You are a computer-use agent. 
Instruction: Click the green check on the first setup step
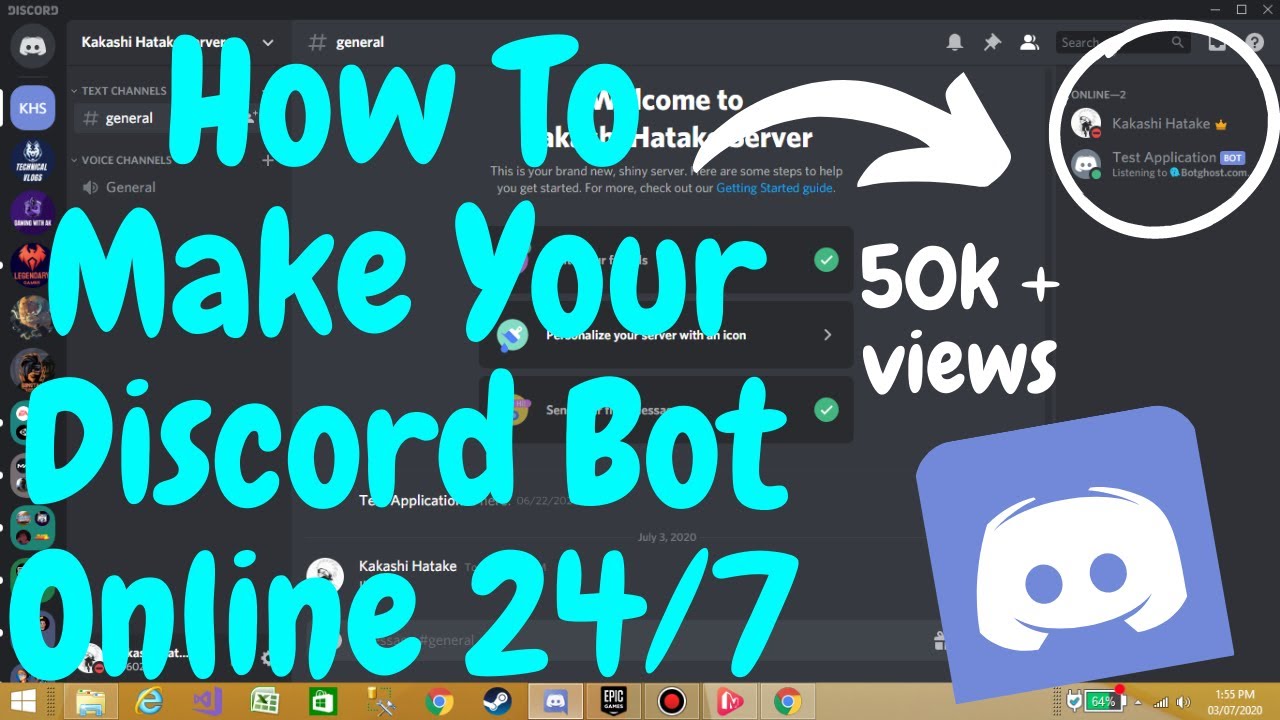[x=826, y=260]
